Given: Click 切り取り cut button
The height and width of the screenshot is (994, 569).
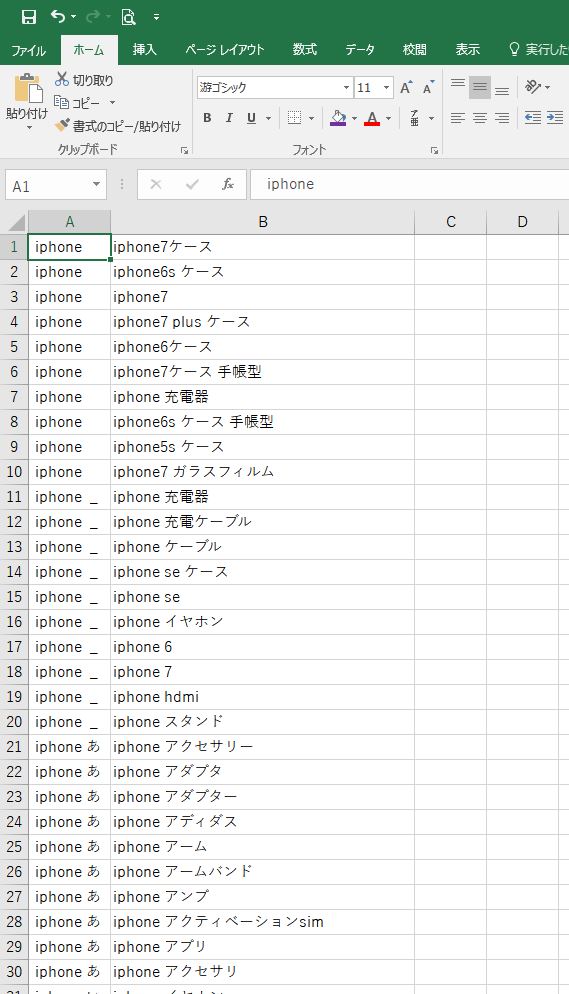Looking at the screenshot, I should (x=84, y=80).
